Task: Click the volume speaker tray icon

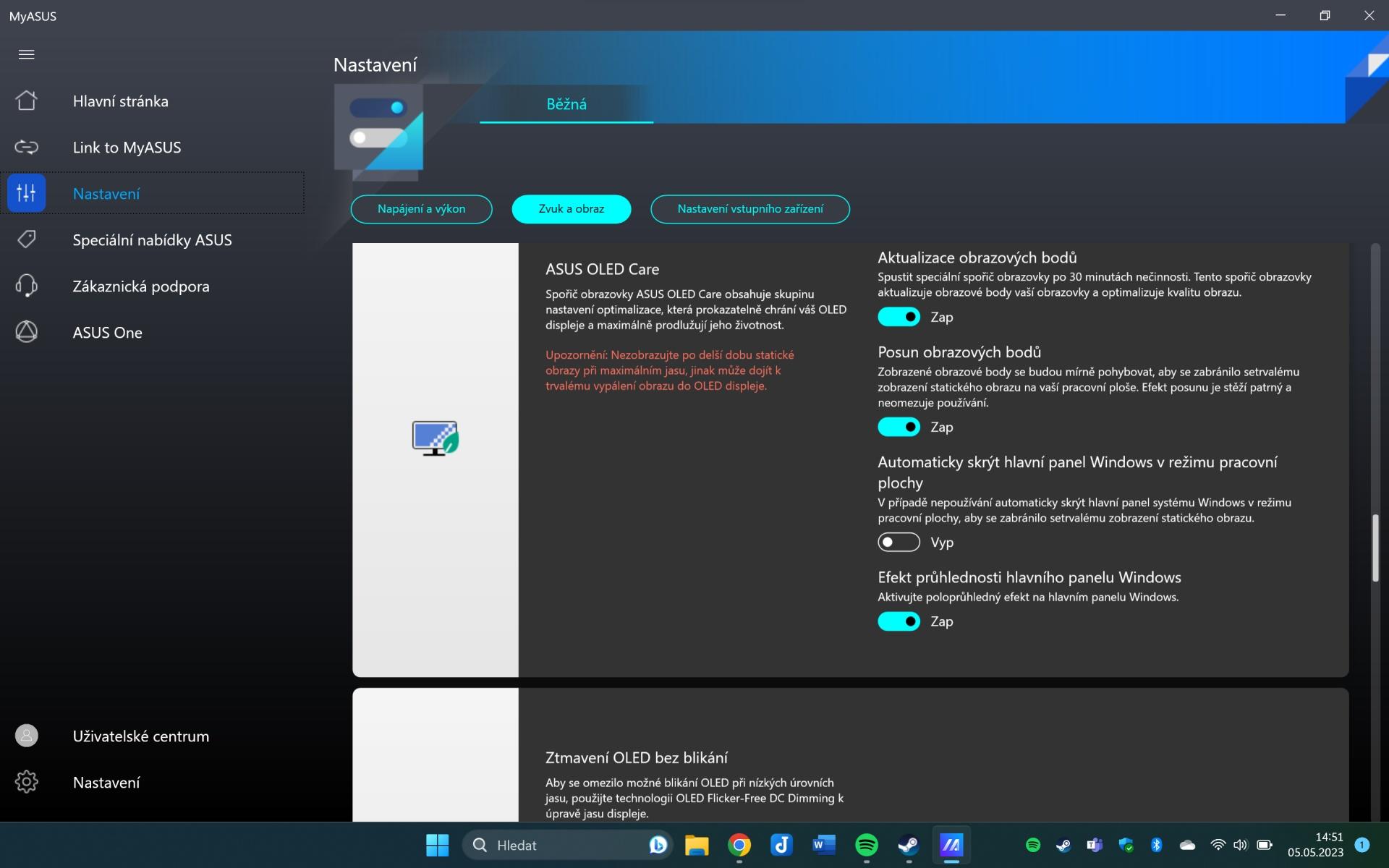Action: point(1241,845)
